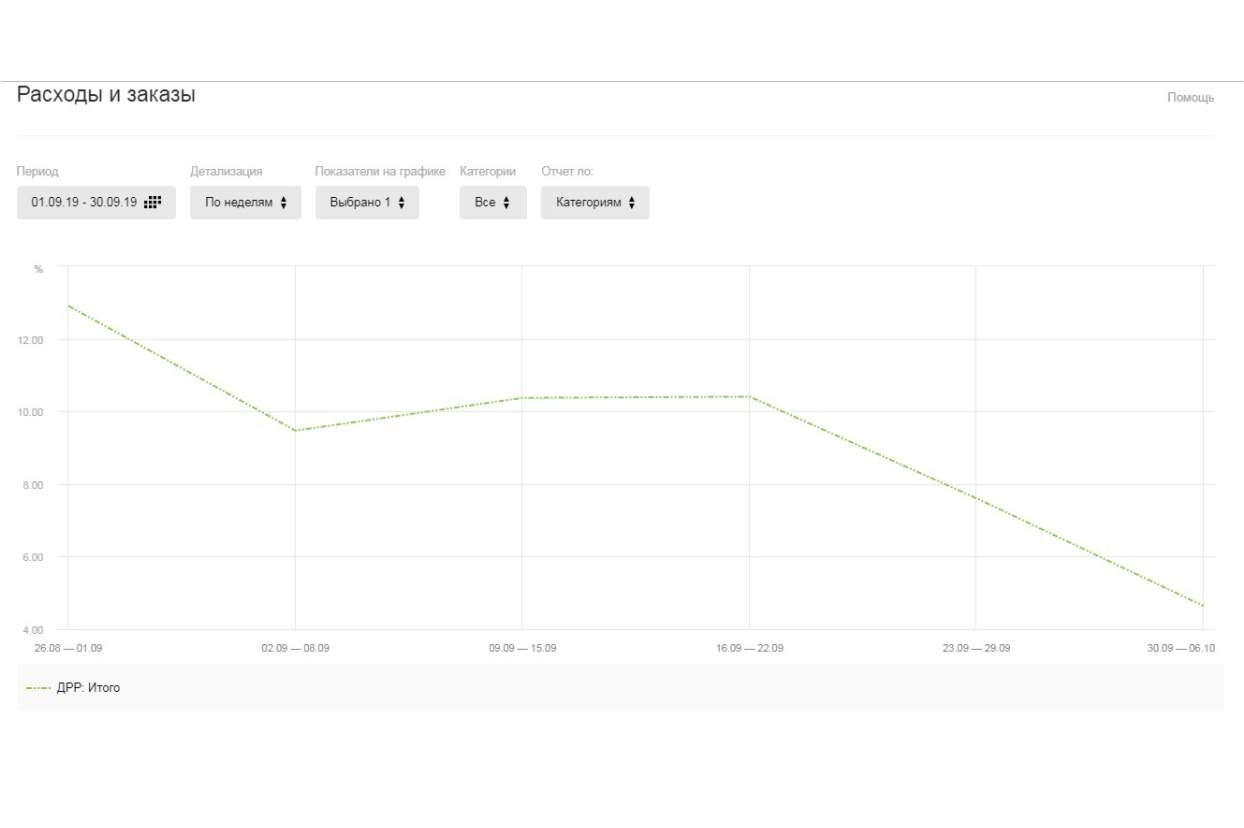Screen dimensions: 1244x828
Task: Click the '10.00' y-axis value
Action: pos(30,412)
